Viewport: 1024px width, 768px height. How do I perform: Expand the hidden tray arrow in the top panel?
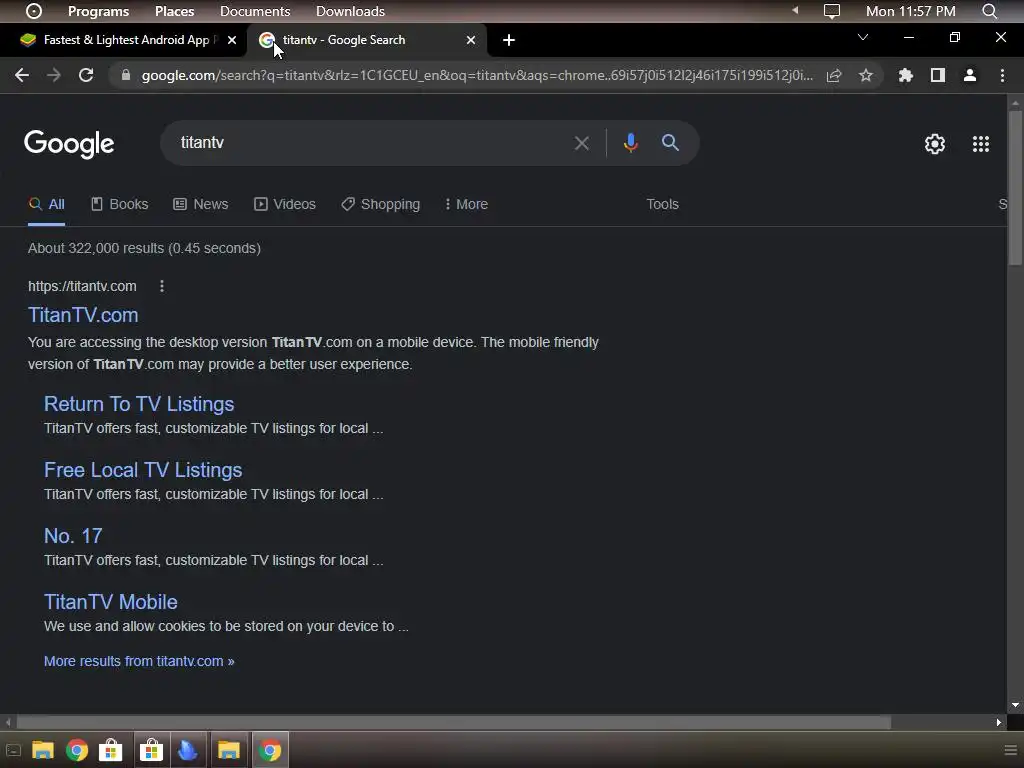click(795, 10)
